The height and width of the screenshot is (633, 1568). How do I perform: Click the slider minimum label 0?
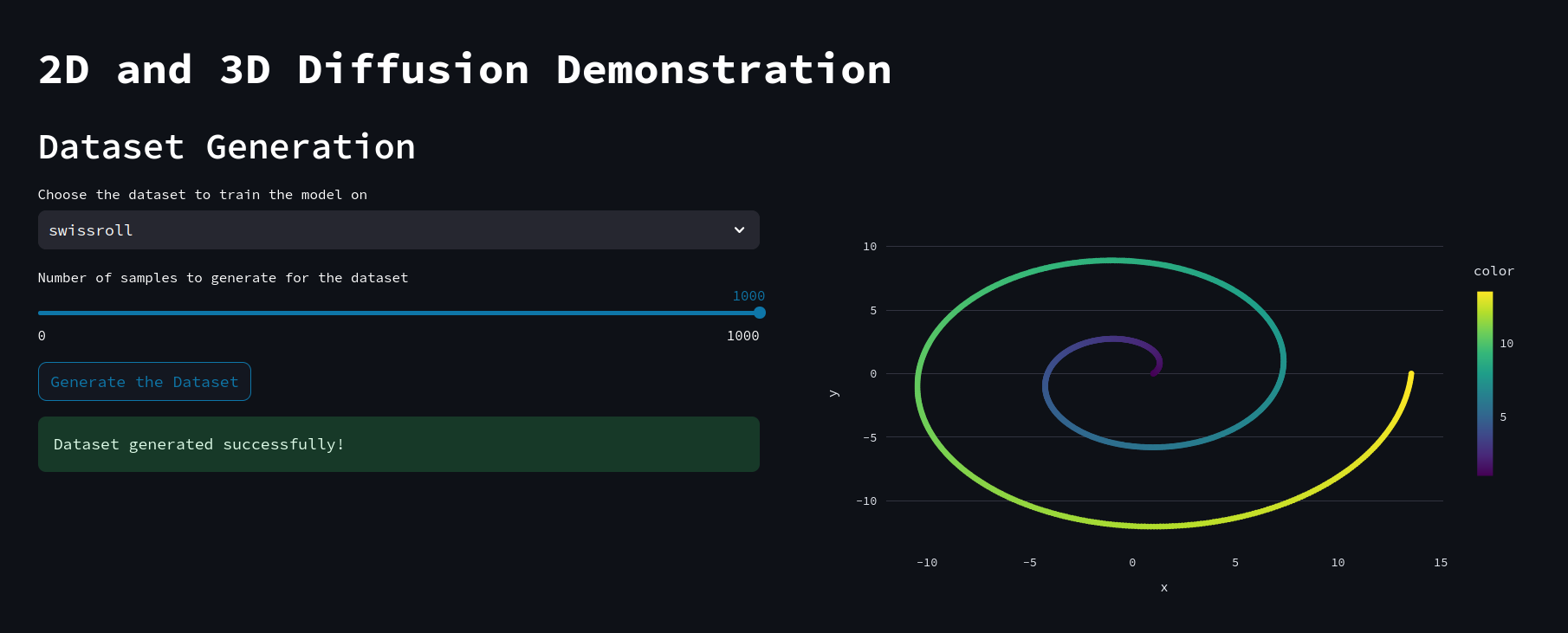pos(42,336)
